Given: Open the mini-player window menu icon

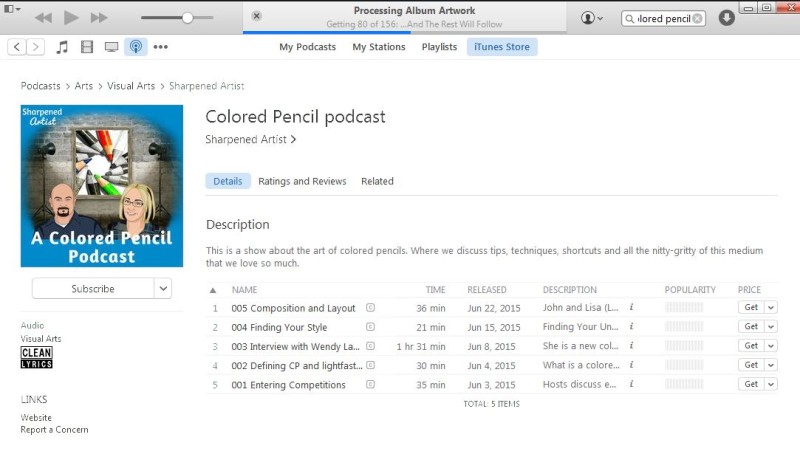Looking at the screenshot, I should click(12, 9).
